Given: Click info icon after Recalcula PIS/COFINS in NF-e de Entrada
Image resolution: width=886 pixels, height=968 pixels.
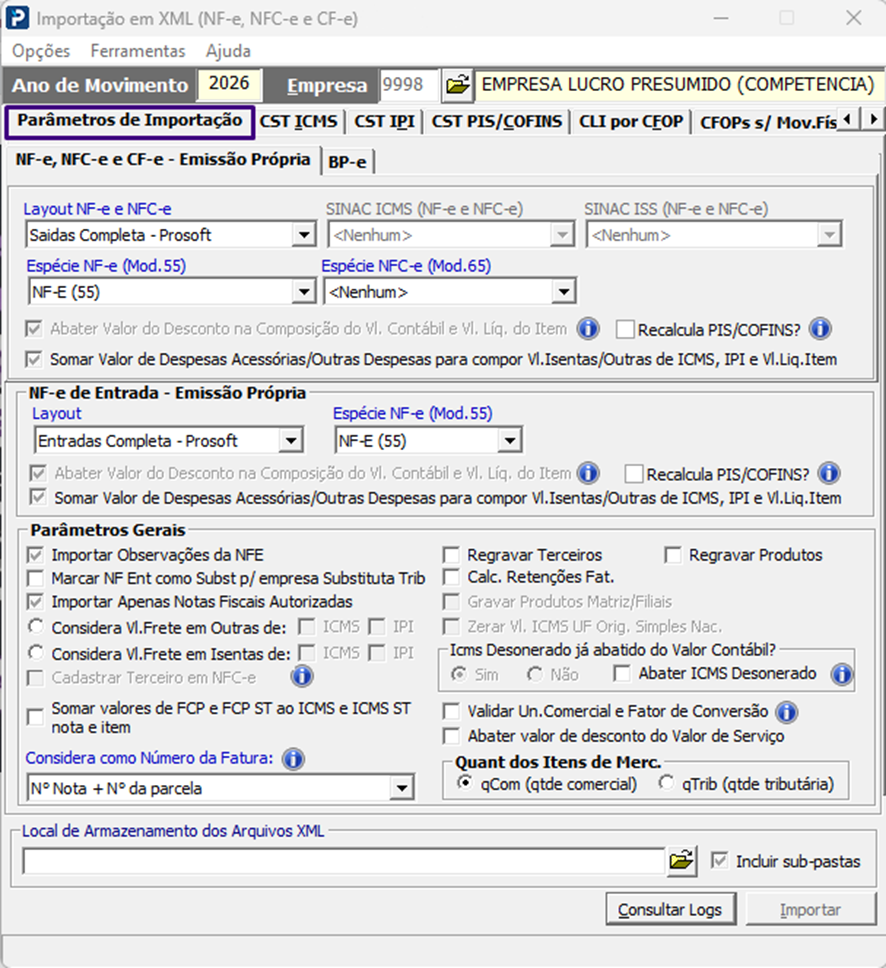Looking at the screenshot, I should tap(829, 474).
